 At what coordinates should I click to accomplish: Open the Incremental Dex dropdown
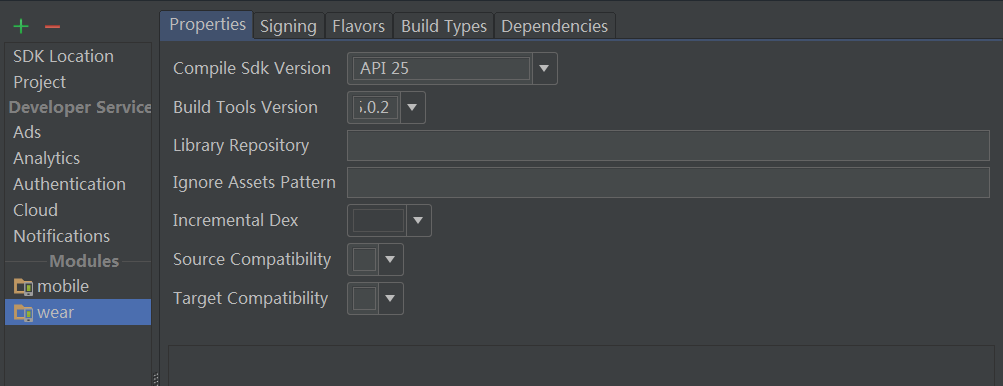[x=418, y=221]
